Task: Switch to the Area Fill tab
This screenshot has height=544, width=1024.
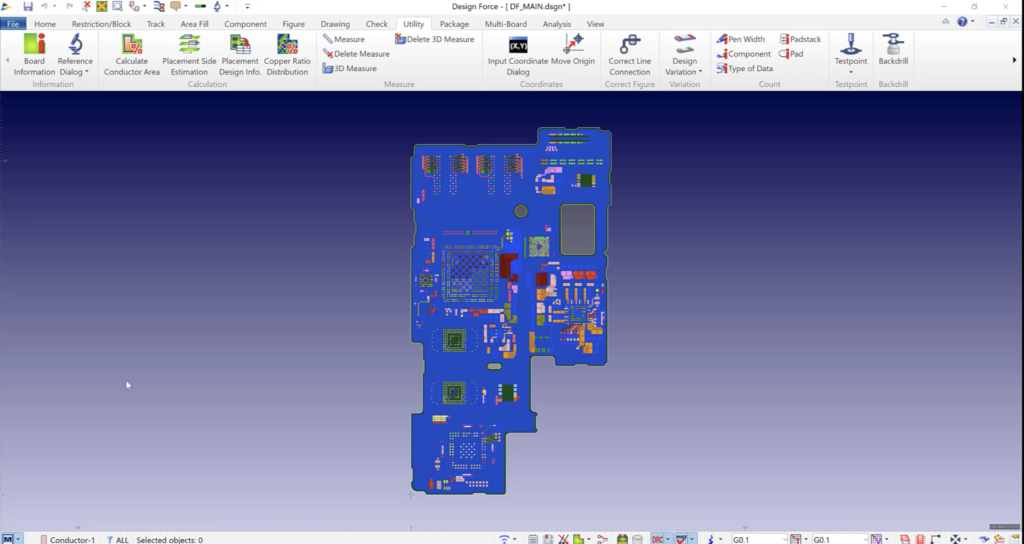Action: 195,24
